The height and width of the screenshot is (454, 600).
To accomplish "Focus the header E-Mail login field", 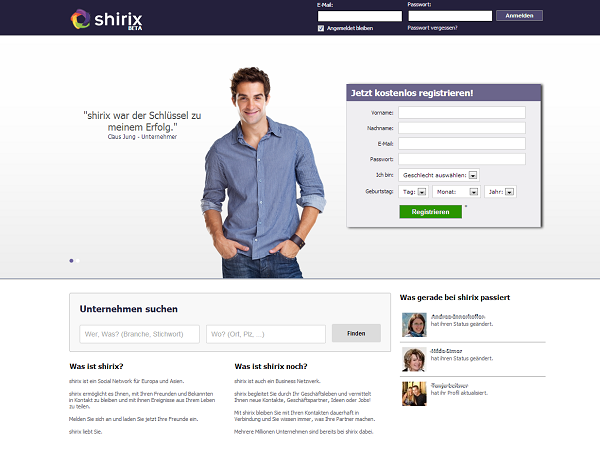I will coord(360,16).
